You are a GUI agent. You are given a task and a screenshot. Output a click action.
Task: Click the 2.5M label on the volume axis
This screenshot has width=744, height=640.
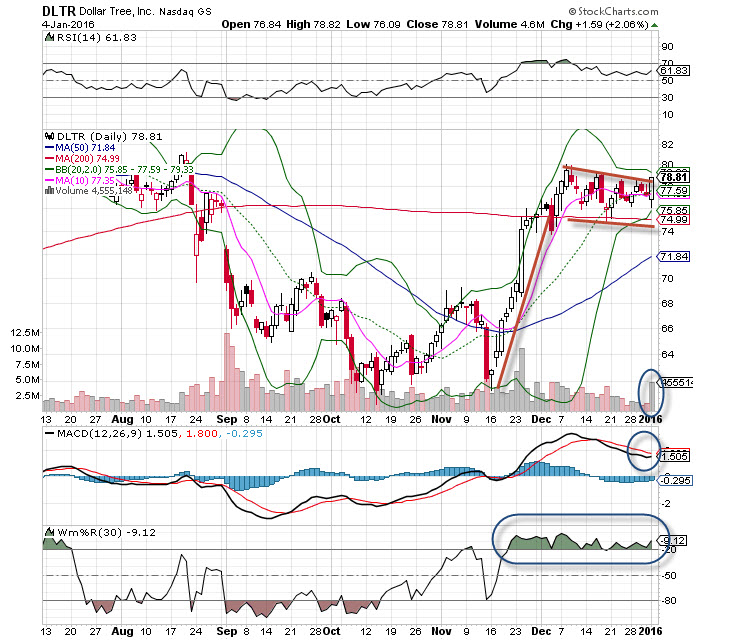(28, 395)
